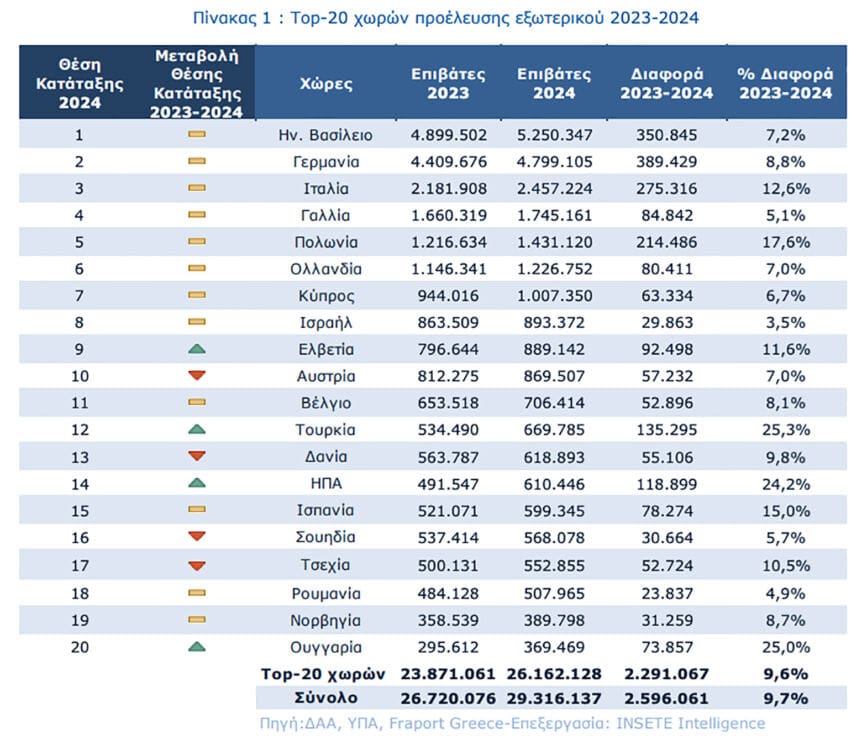Click the yellow unchanged marker beside Ισπανία
Viewport: 862px width, 750px height.
pos(197,510)
